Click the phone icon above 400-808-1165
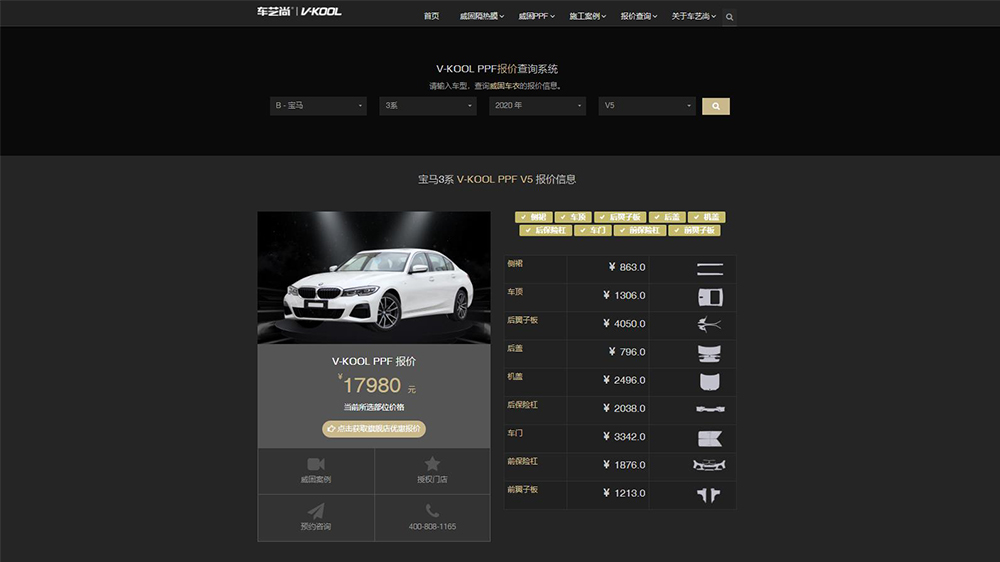 [432, 511]
